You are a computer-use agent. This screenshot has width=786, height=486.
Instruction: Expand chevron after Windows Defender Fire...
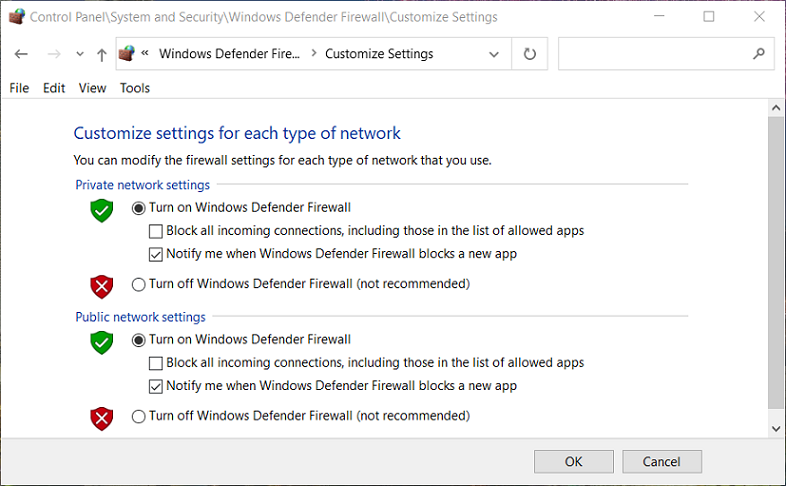(x=314, y=53)
